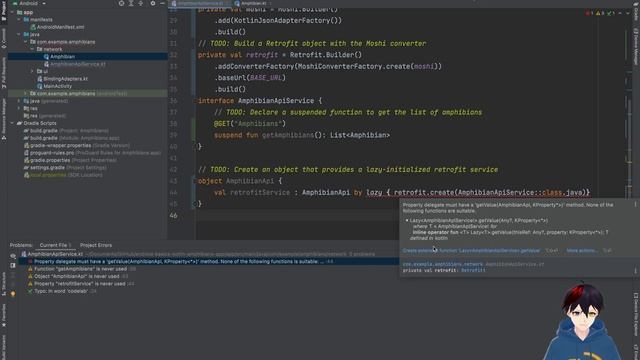Screen dimensions: 640x360
Task: Select the Property delegate error in Problems list
Action: pyautogui.click(x=208, y=261)
